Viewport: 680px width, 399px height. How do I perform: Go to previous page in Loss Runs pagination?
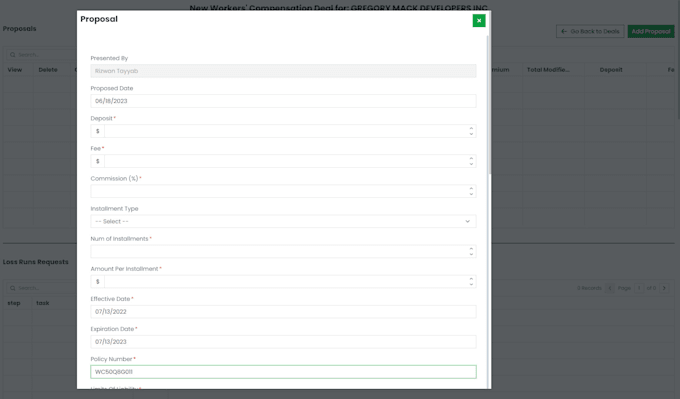coord(610,288)
